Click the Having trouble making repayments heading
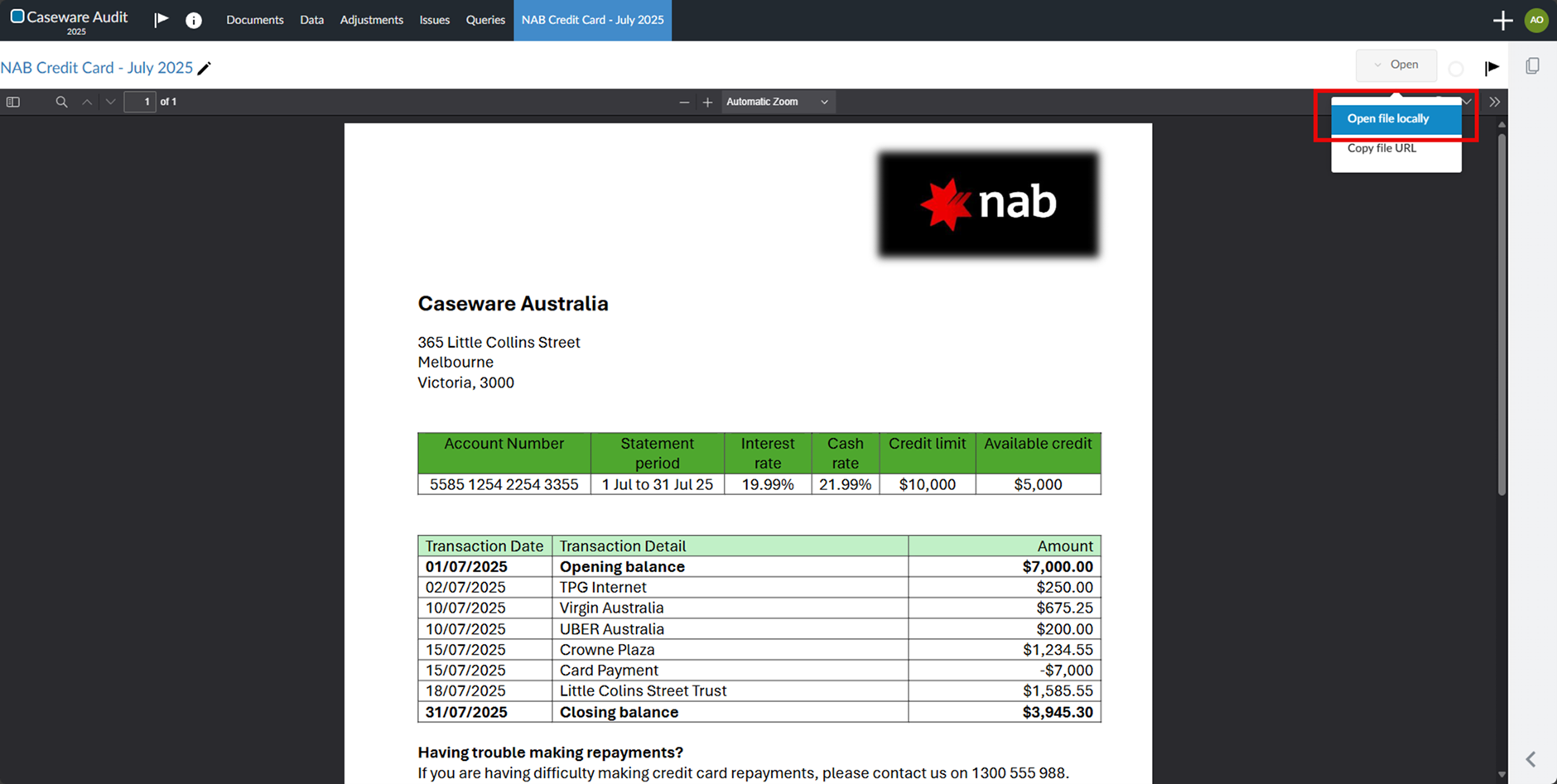1557x784 pixels. click(x=551, y=753)
